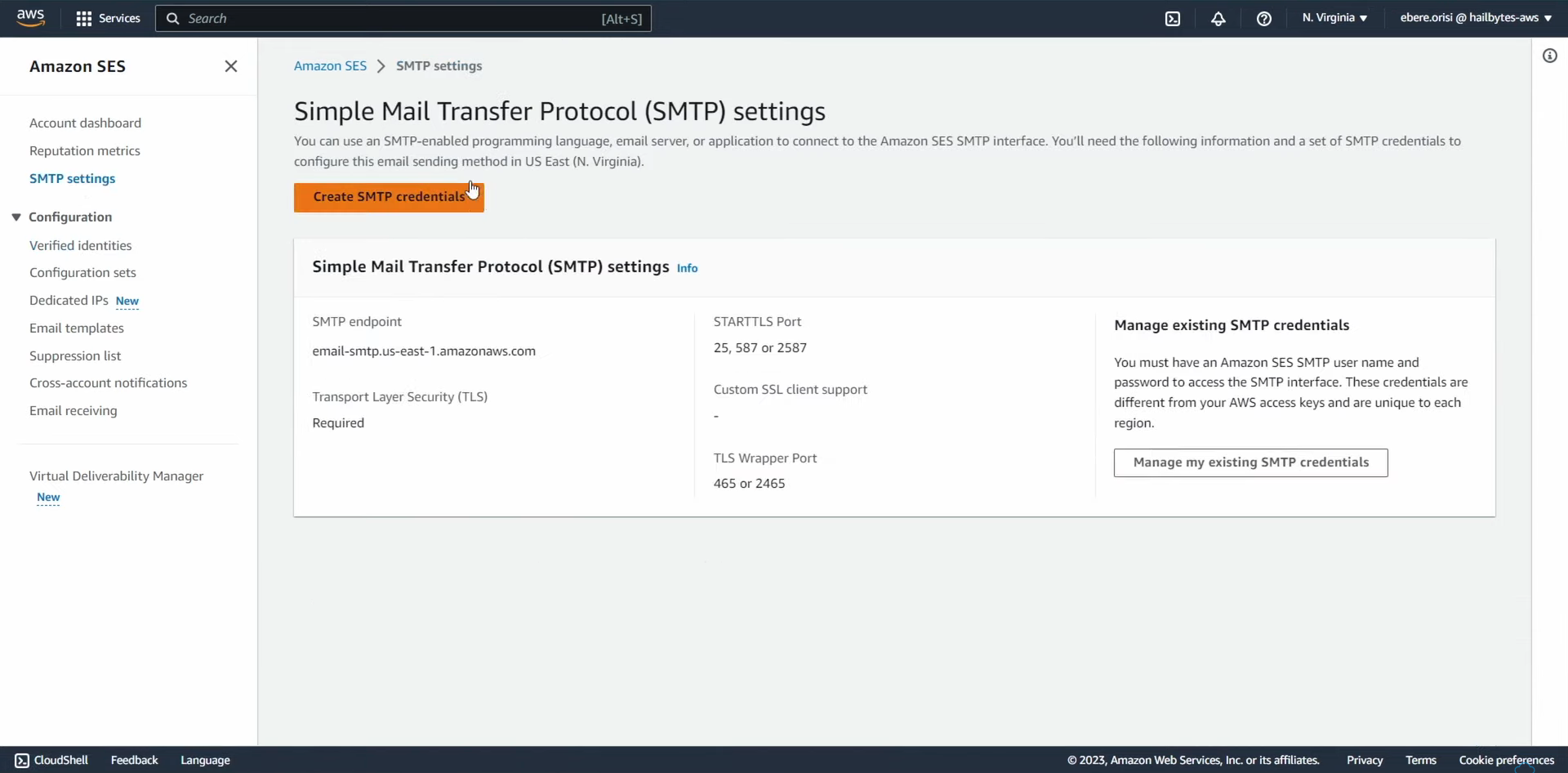The height and width of the screenshot is (773, 1568).
Task: Open Dedicated IPs page
Action: coord(69,300)
